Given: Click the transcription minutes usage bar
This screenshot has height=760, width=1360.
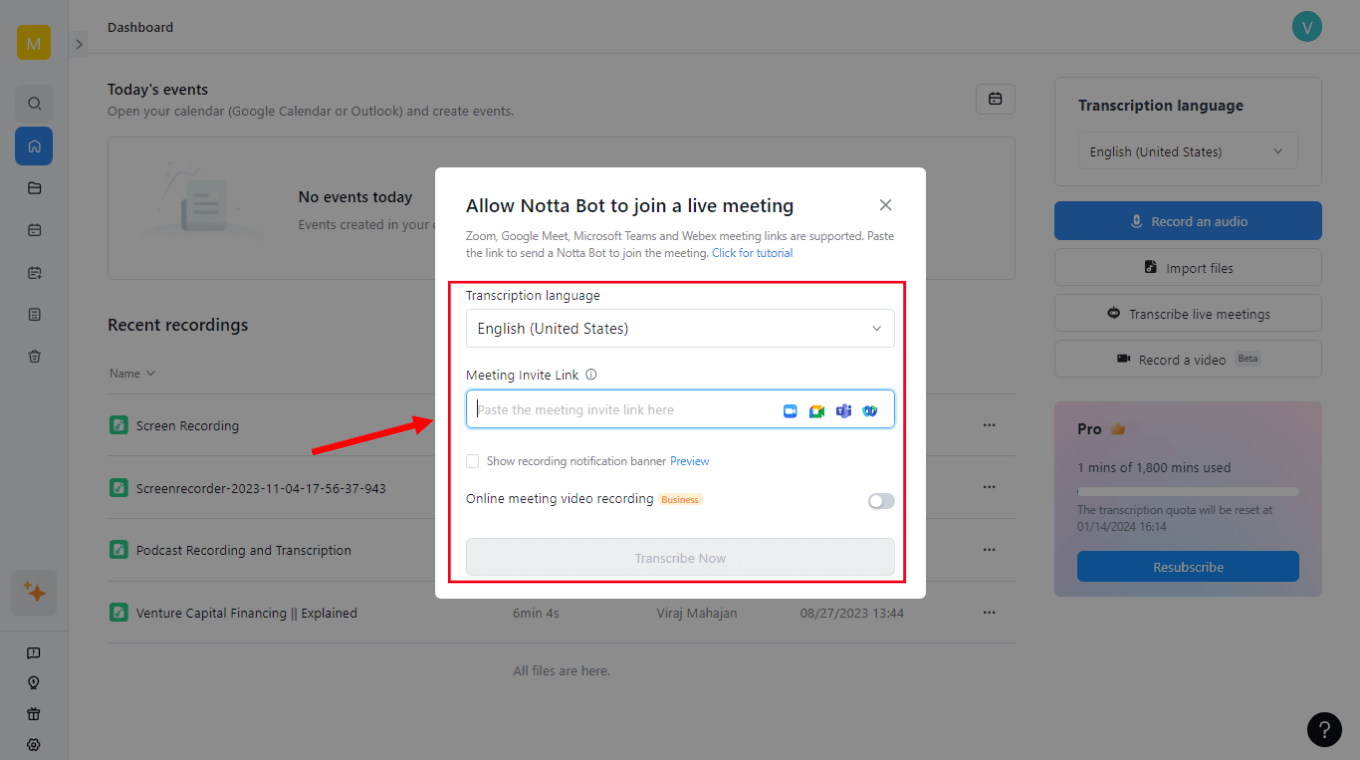Looking at the screenshot, I should (1188, 491).
